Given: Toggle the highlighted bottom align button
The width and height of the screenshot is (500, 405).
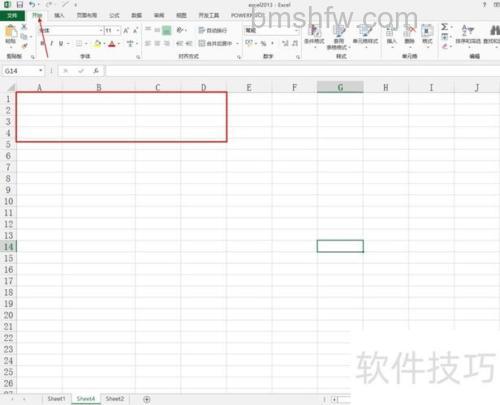Looking at the screenshot, I should click(x=166, y=30).
